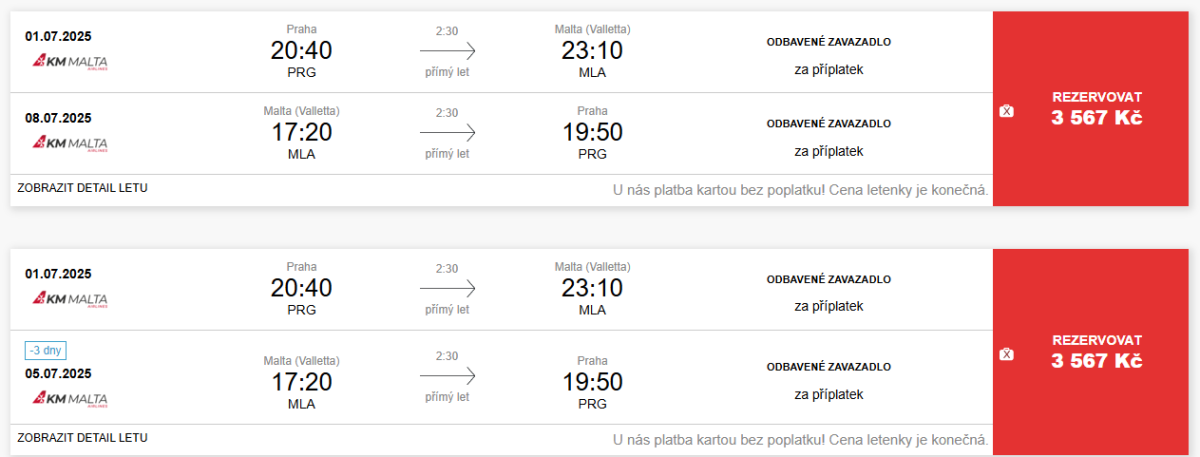Click the 08.07.2025 return date
The width and height of the screenshot is (1200, 457).
pyautogui.click(x=58, y=118)
